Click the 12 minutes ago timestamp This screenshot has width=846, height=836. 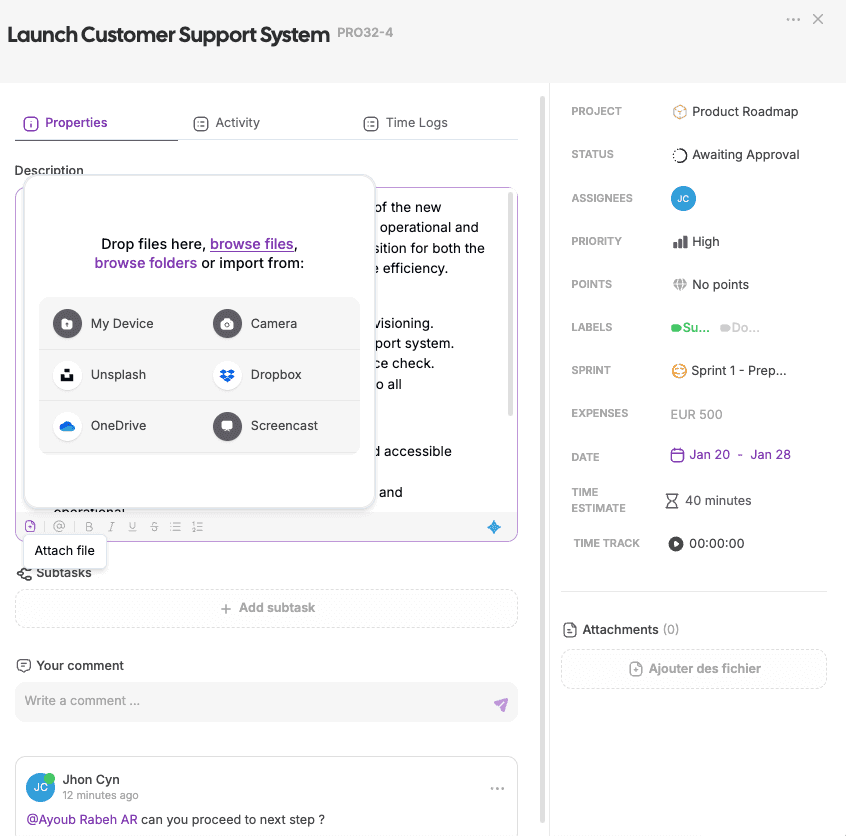click(100, 795)
